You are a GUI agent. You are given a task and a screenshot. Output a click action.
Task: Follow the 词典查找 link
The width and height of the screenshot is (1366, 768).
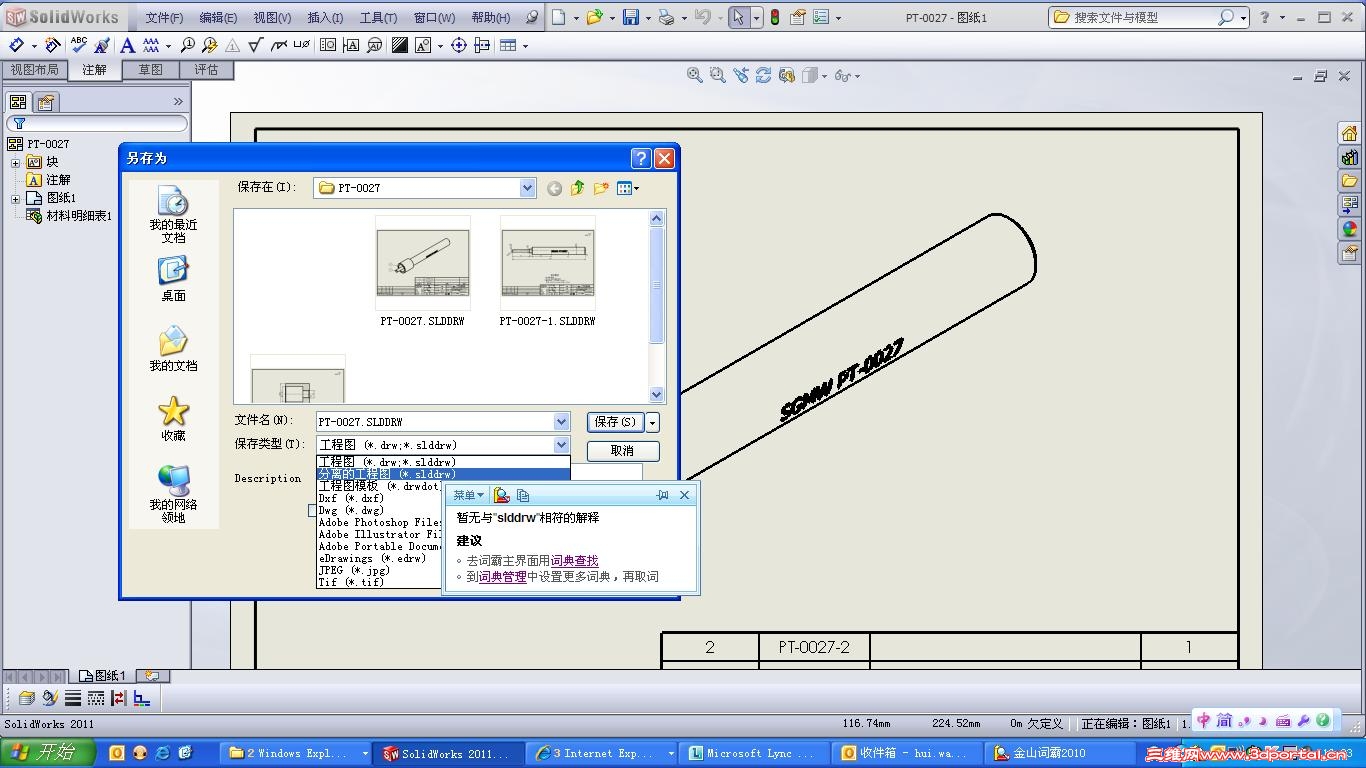pos(574,561)
